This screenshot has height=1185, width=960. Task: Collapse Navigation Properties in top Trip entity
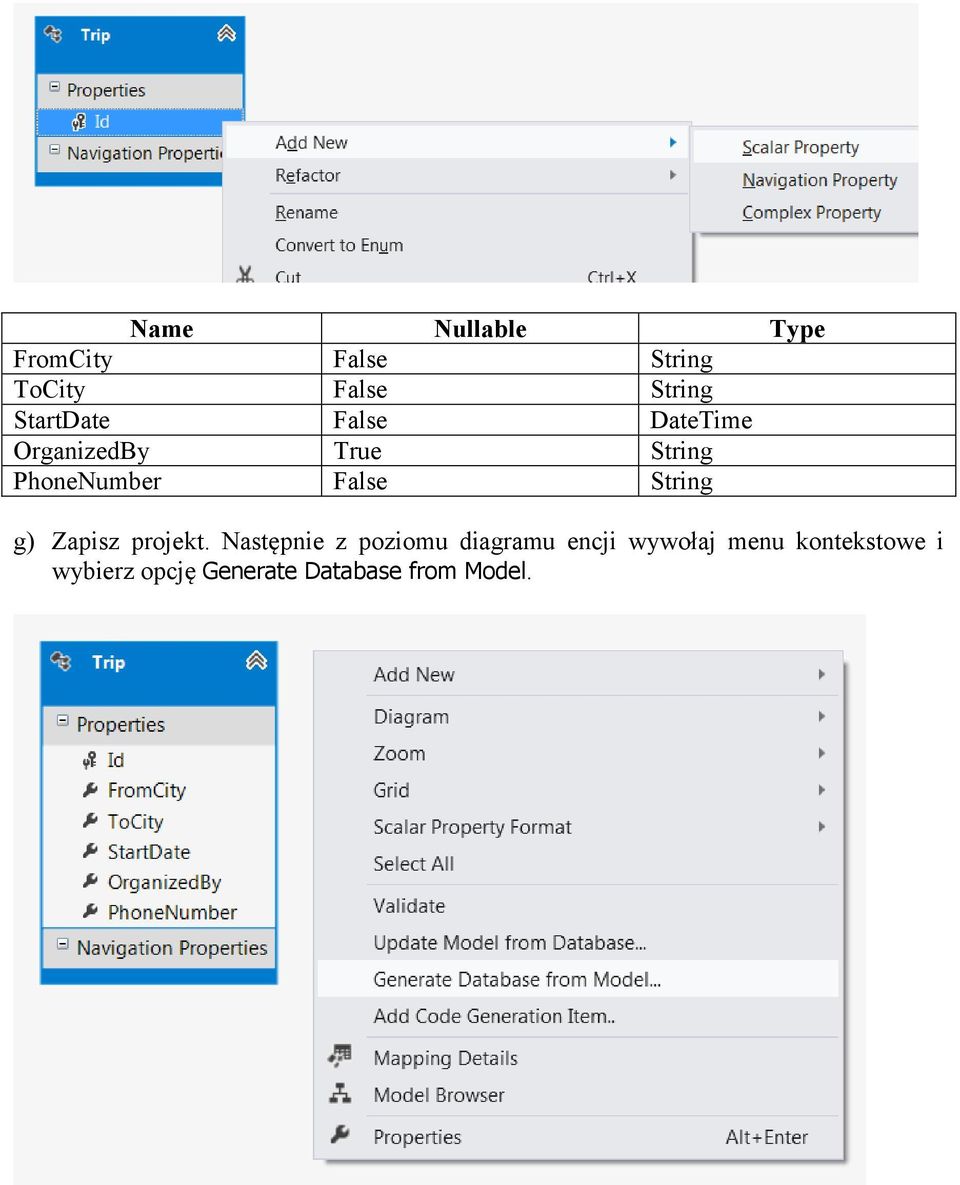[x=54, y=150]
